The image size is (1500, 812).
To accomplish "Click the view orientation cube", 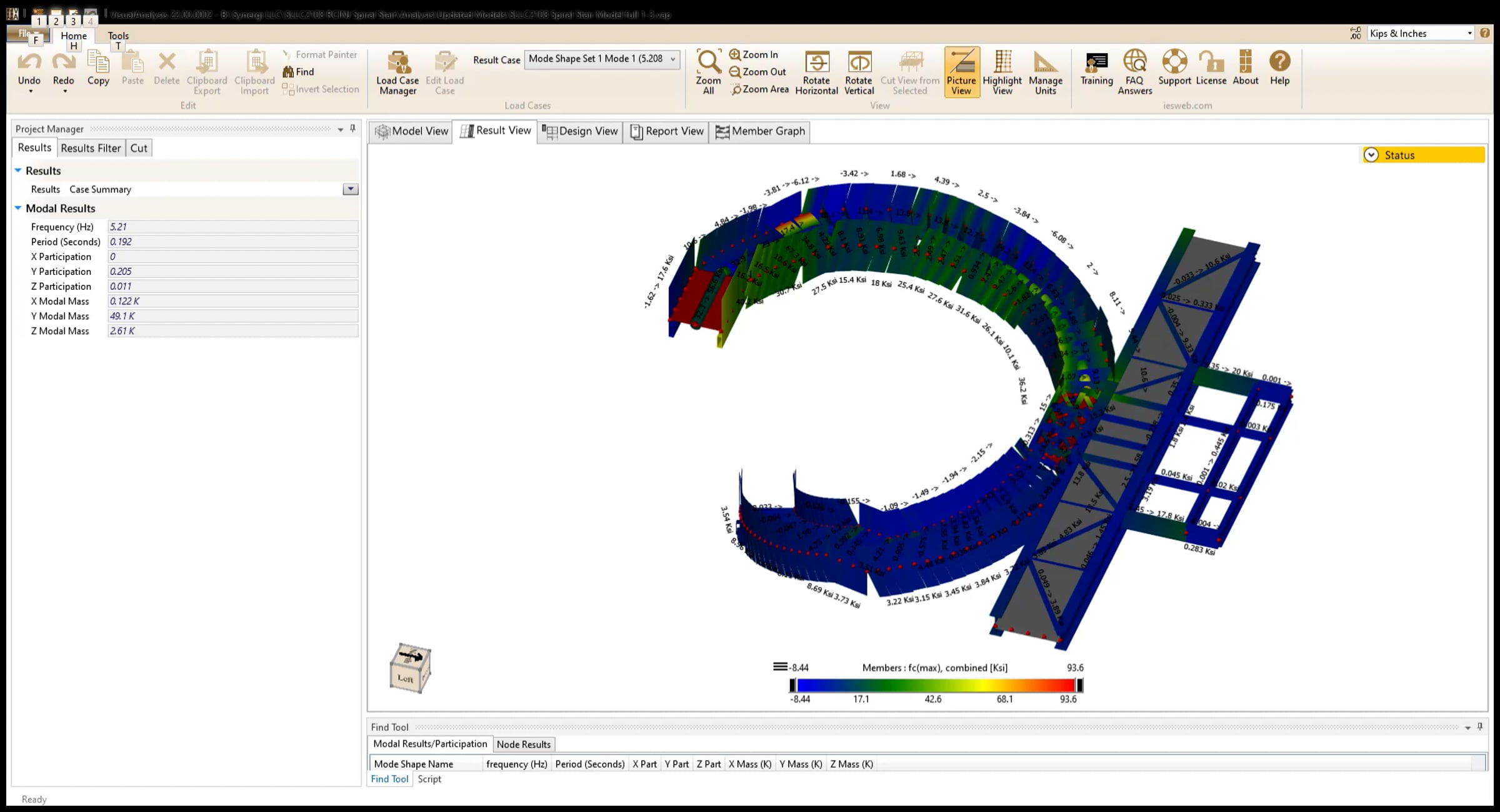I will click(x=410, y=668).
